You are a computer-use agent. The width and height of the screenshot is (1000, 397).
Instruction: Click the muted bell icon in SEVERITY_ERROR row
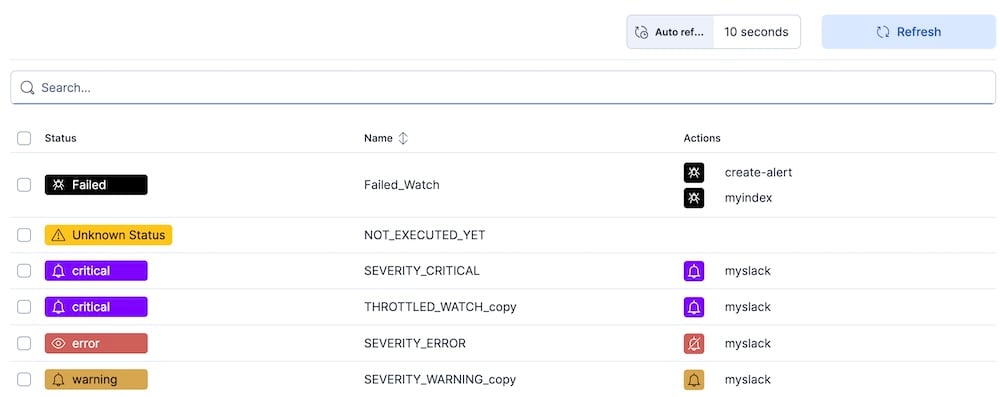(x=694, y=343)
